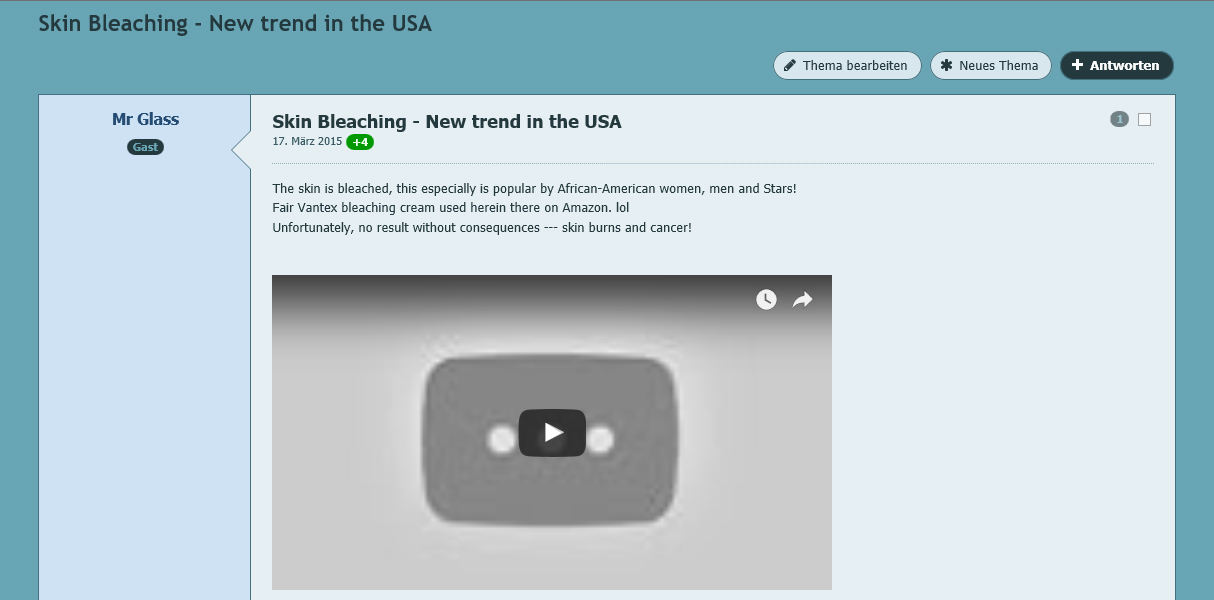Click the plus icon on Antworten
The width and height of the screenshot is (1214, 600).
pyautogui.click(x=1077, y=66)
